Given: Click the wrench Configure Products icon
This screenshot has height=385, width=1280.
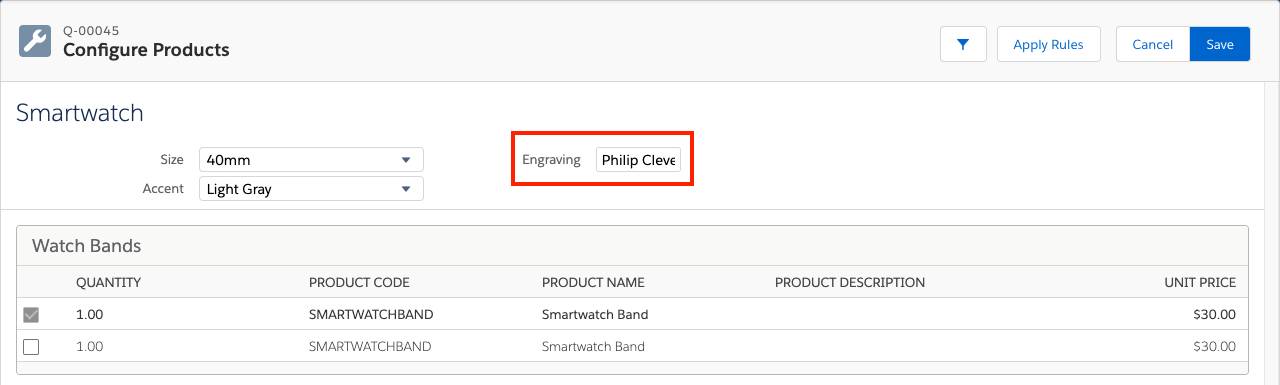Looking at the screenshot, I should tap(35, 41).
